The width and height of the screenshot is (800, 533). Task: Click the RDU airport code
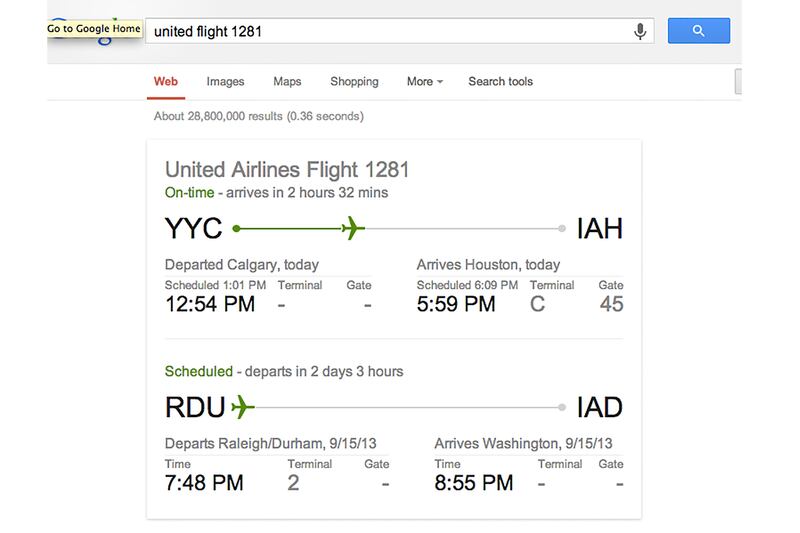(195, 407)
